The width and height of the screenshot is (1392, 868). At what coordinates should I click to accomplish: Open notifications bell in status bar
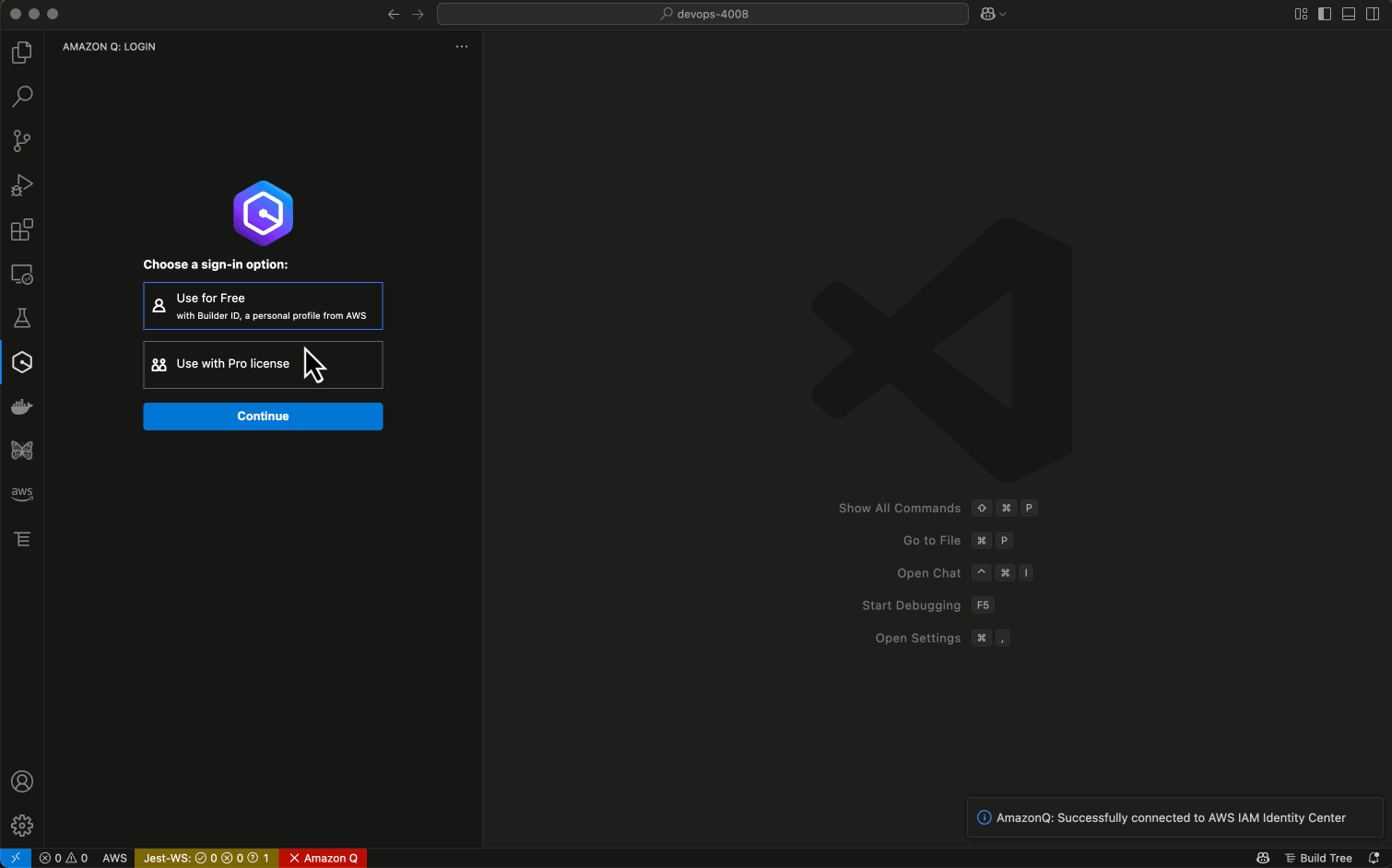[1374, 858]
